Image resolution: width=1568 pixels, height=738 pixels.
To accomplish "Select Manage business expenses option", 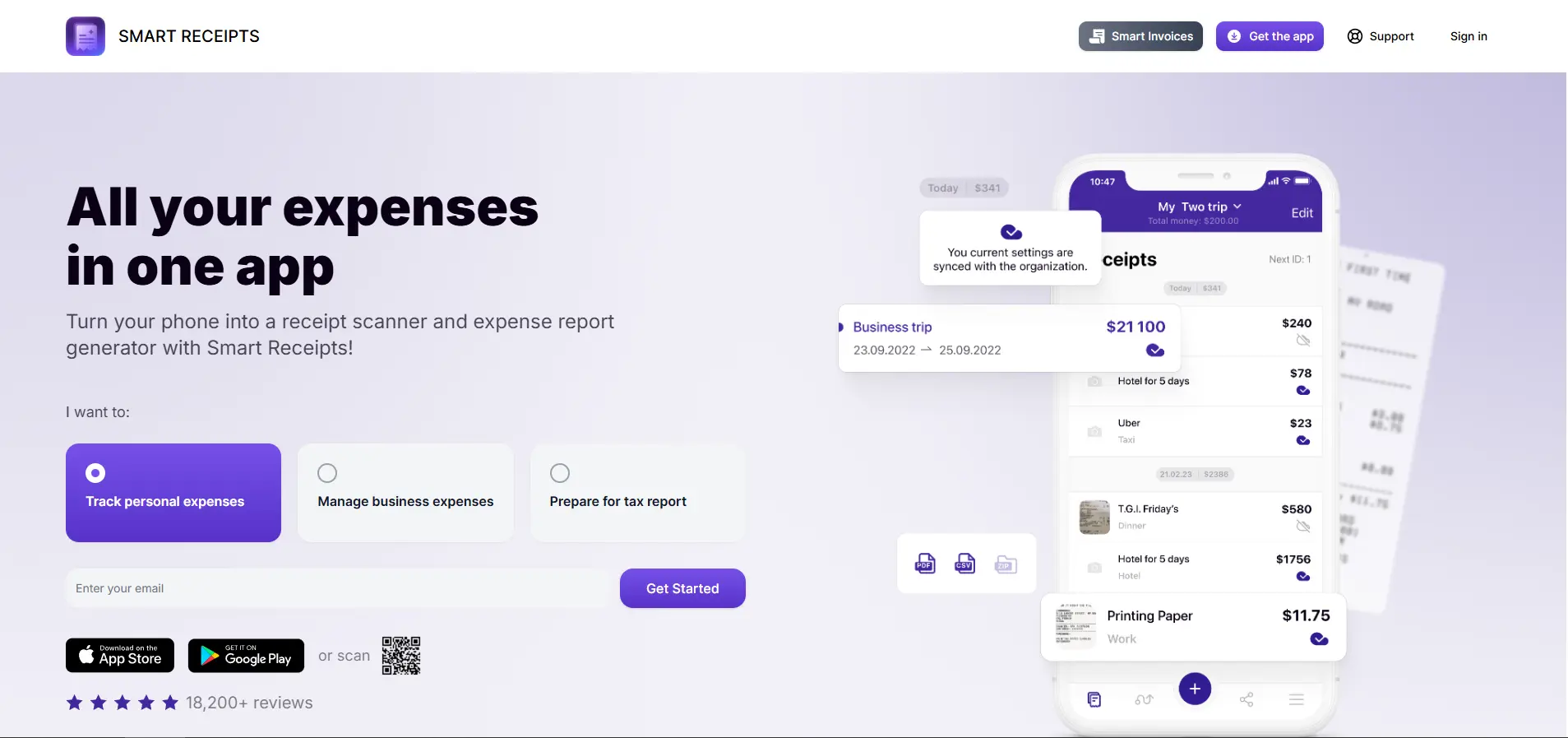I will click(405, 493).
